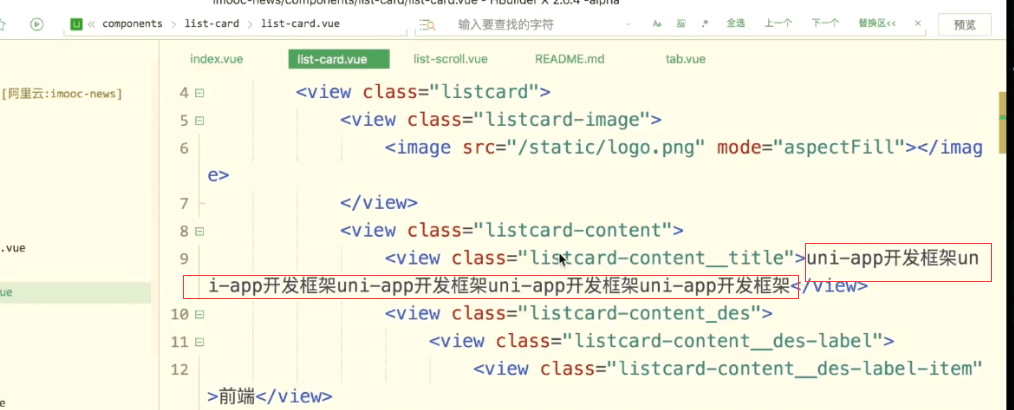Viewport: 1014px width, 410px height.
Task: Go to previous match with 上一个
Action: tap(778, 23)
